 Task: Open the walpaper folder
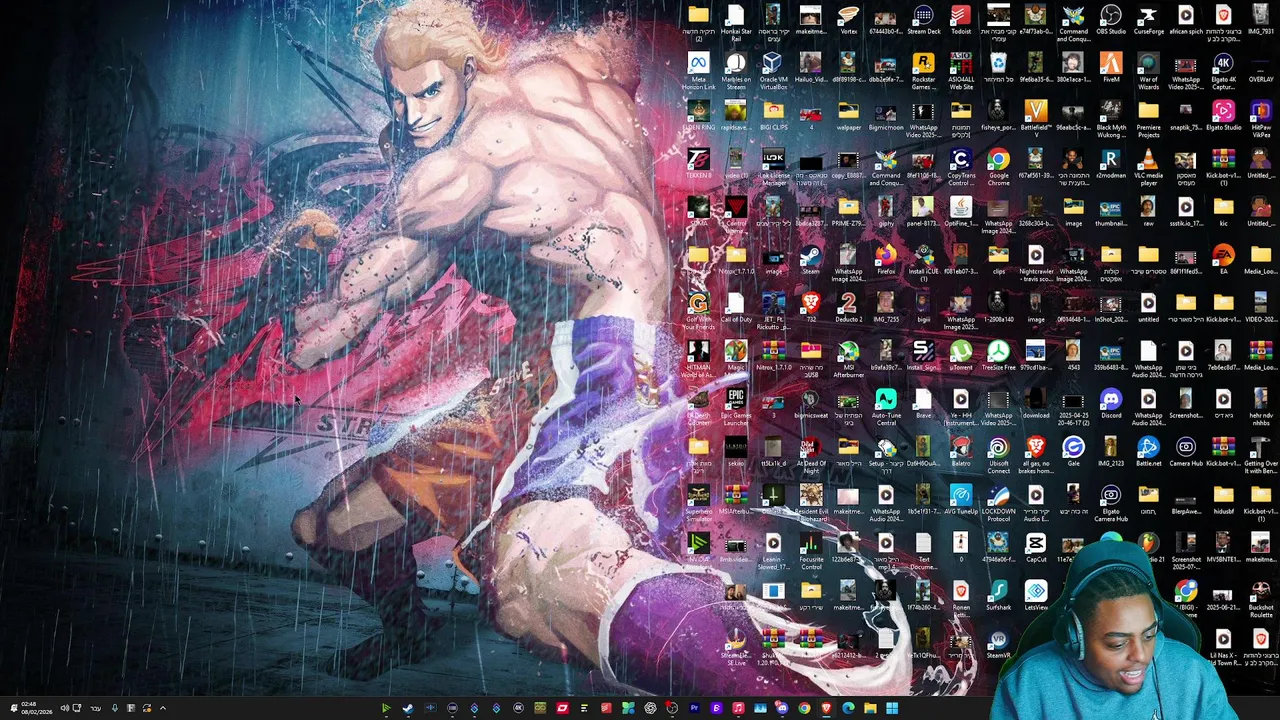(x=848, y=116)
